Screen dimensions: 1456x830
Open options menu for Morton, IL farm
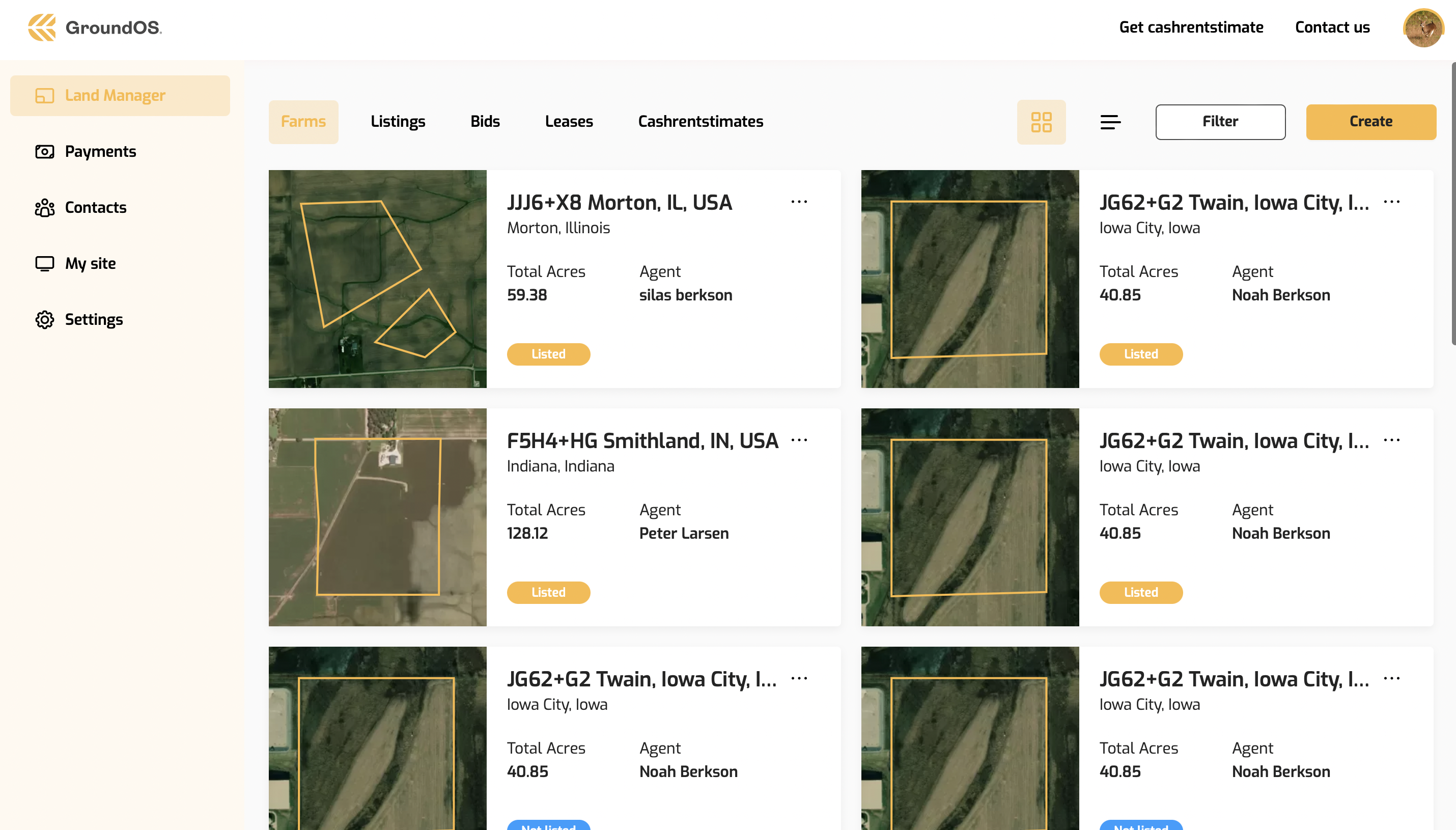pyautogui.click(x=799, y=202)
